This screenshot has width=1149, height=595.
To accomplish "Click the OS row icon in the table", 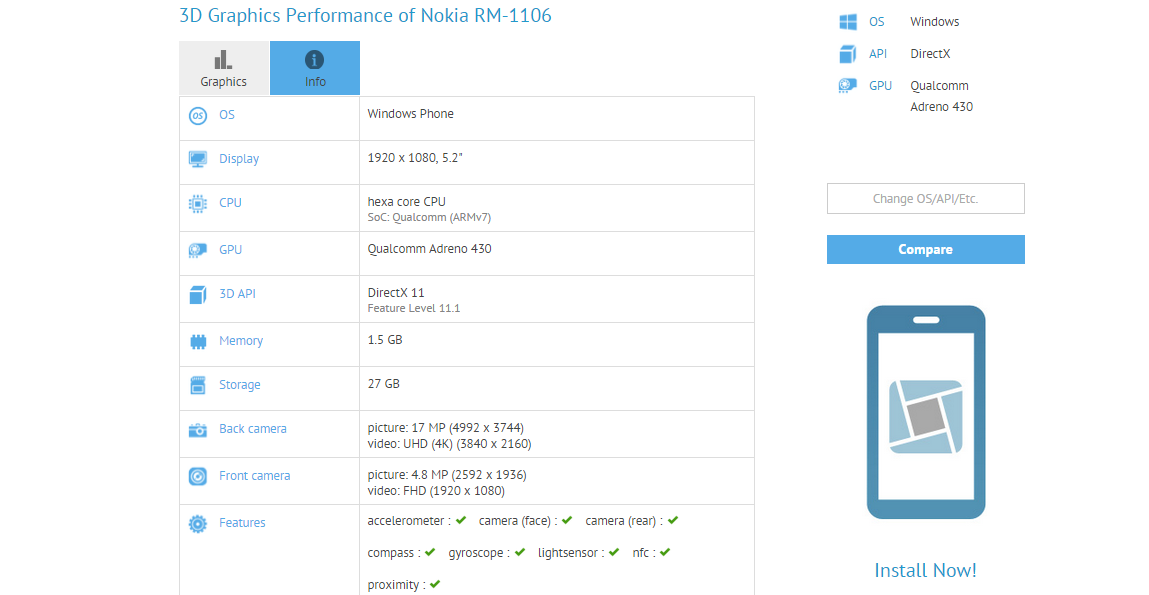I will (x=198, y=116).
